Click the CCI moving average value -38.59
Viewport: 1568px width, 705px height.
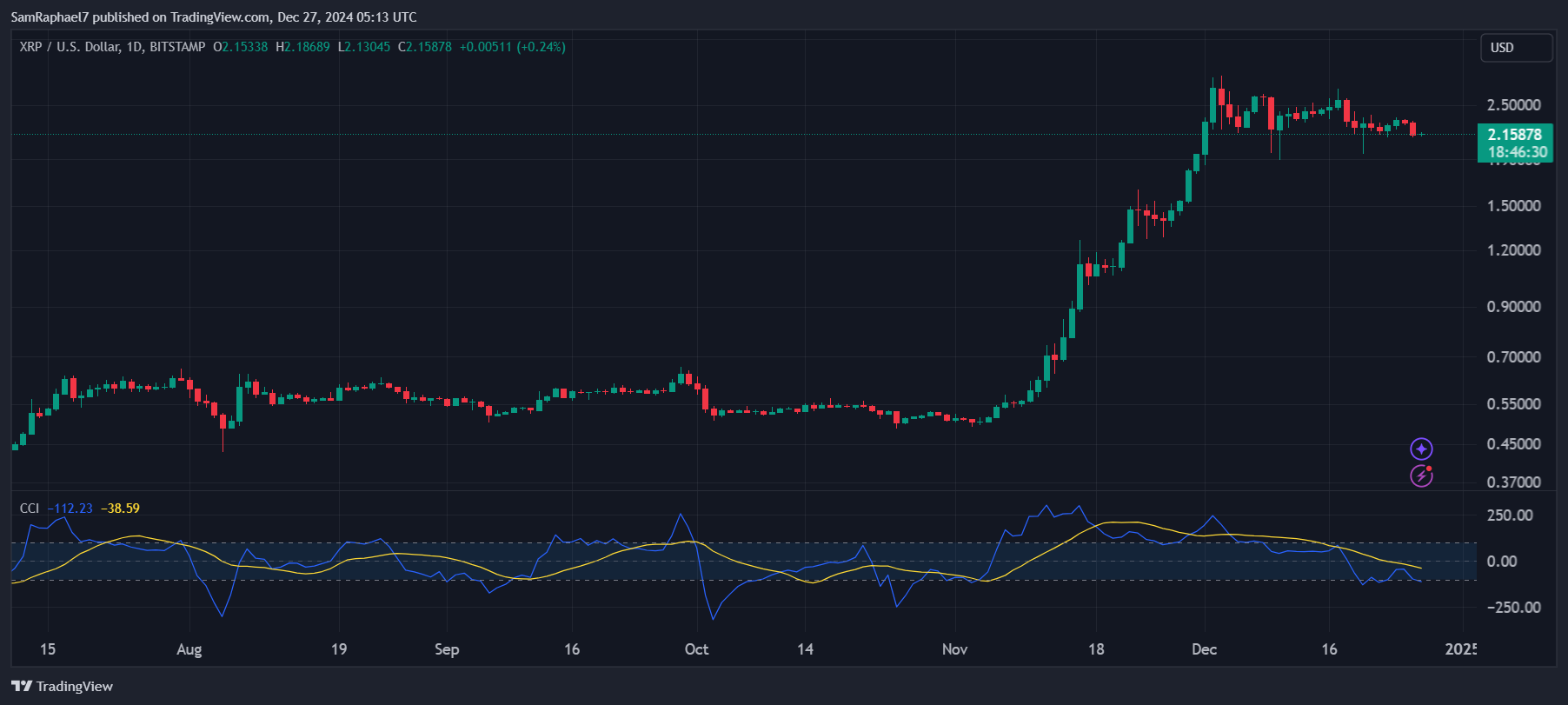pos(120,508)
